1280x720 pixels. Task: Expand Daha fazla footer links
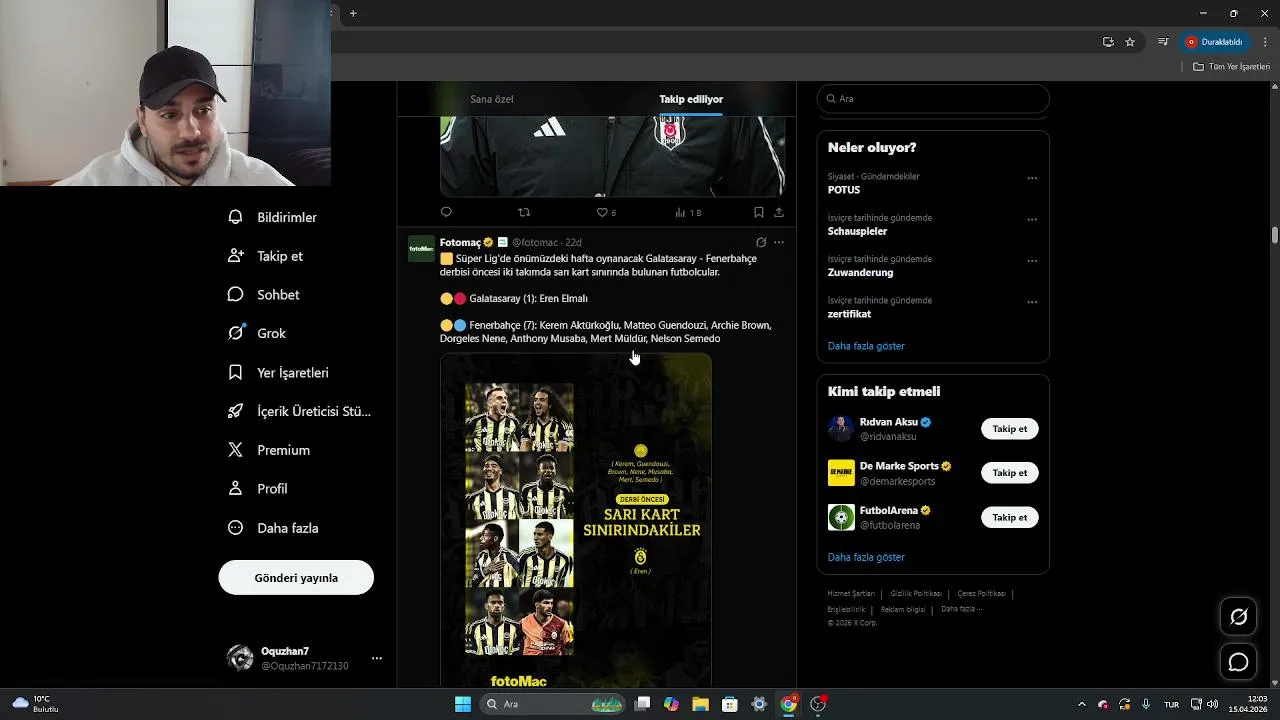point(961,609)
